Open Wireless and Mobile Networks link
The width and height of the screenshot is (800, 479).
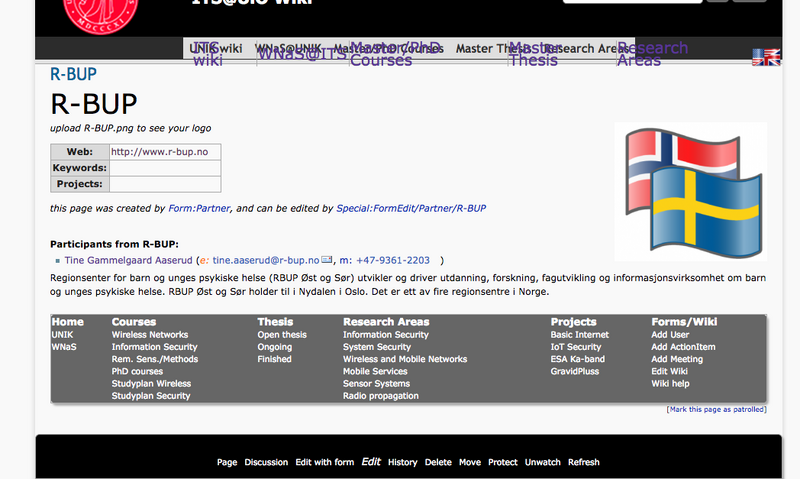point(405,359)
